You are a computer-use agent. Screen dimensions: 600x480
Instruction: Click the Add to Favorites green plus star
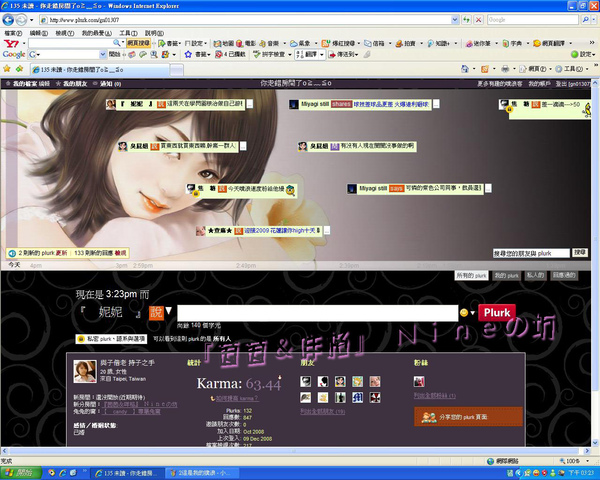click(20, 69)
